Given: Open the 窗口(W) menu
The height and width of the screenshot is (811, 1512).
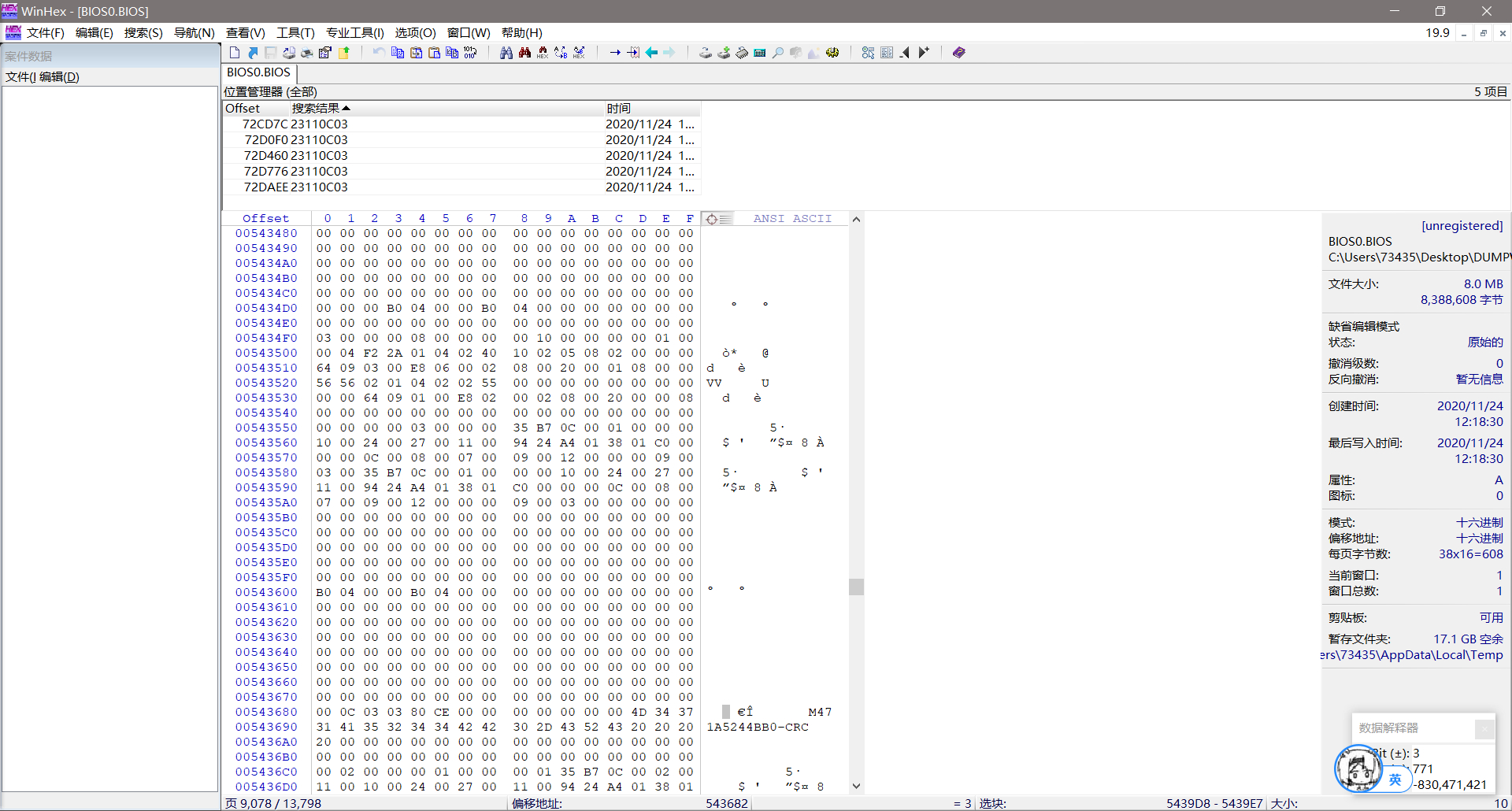Looking at the screenshot, I should [x=469, y=33].
